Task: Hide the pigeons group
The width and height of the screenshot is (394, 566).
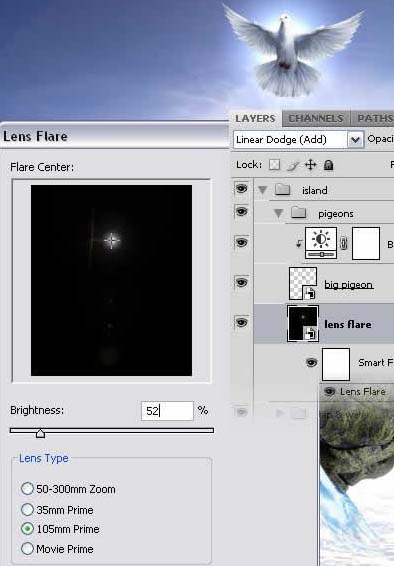Action: (x=241, y=211)
